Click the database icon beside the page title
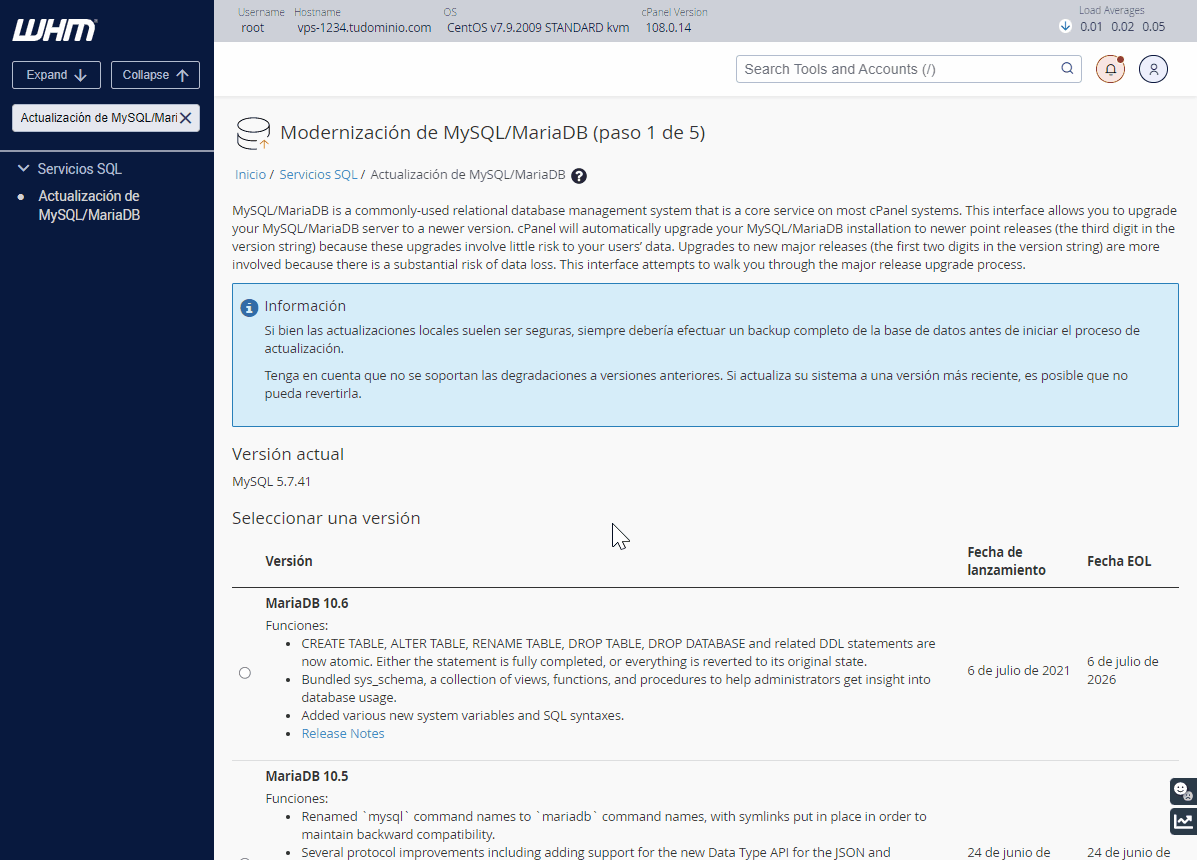The image size is (1197, 860). coord(253,133)
